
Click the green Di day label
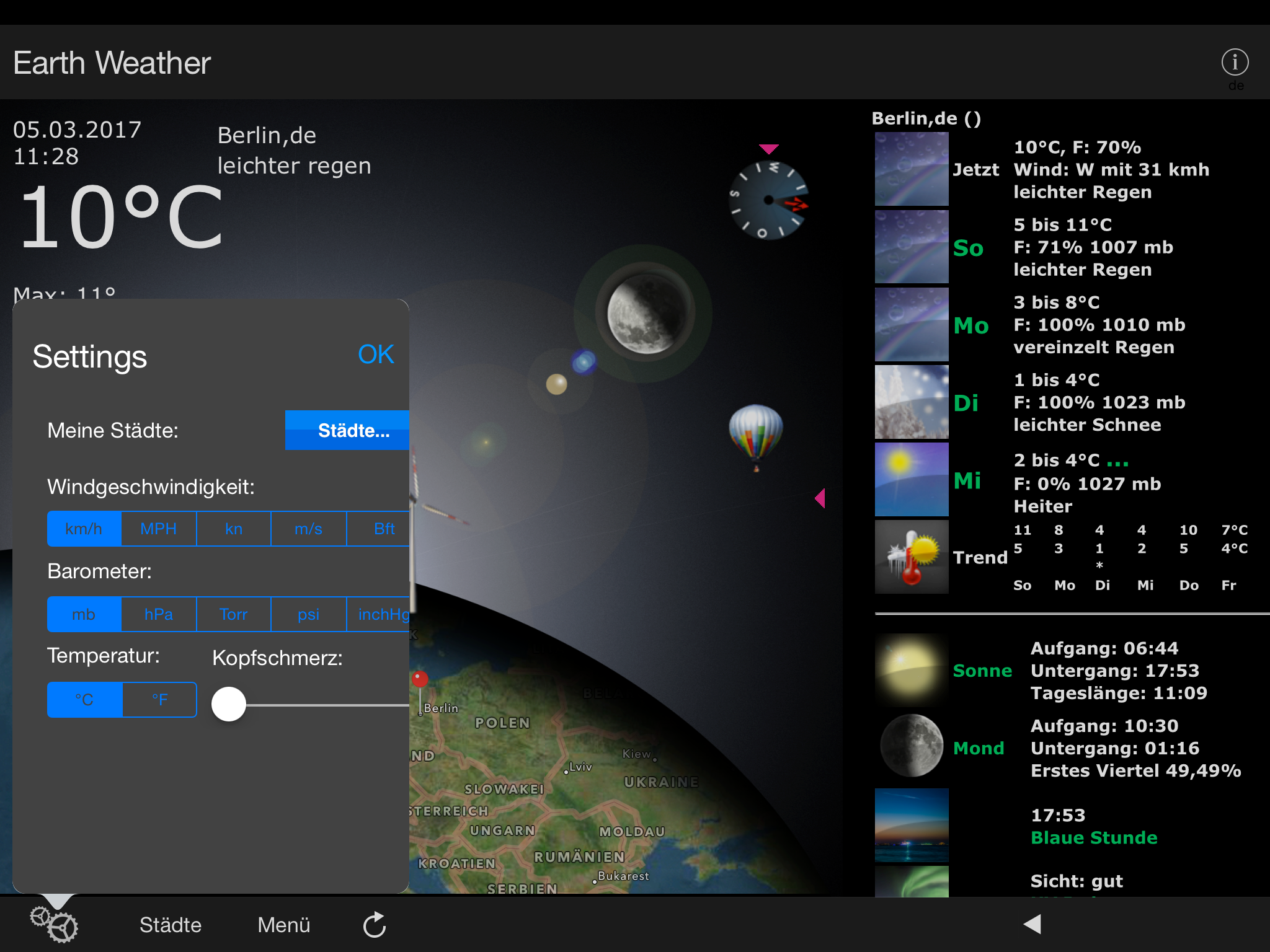[966, 403]
